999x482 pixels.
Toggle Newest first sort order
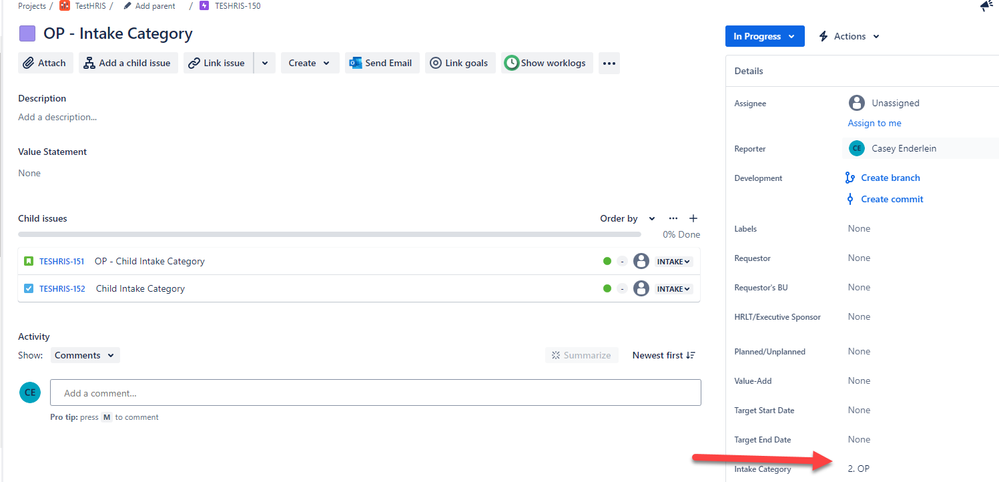point(664,355)
